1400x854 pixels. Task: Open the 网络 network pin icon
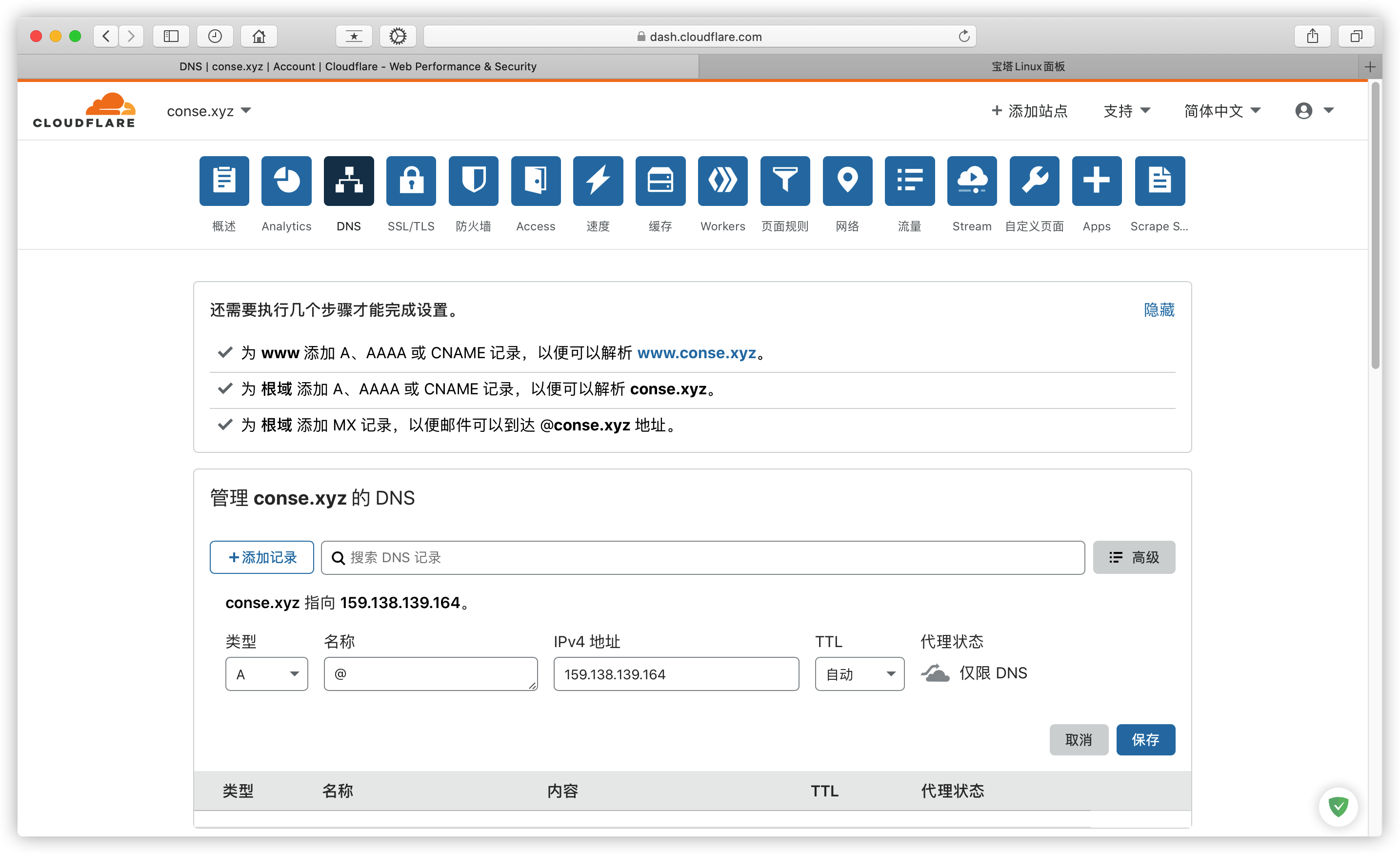(847, 181)
